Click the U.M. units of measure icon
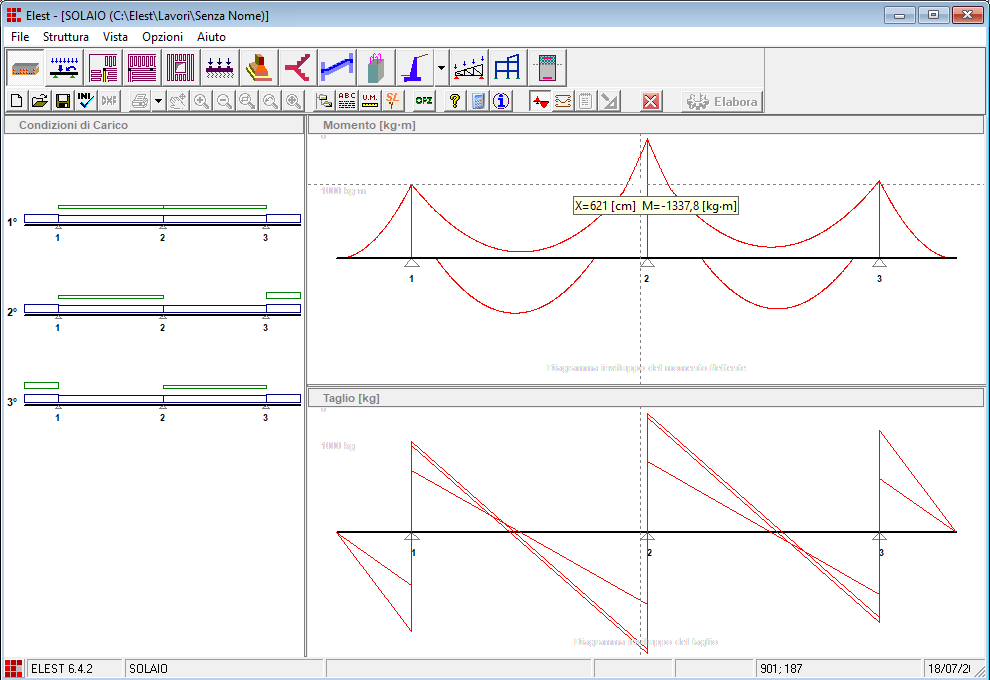Screen dimensions: 990x680 click(370, 101)
